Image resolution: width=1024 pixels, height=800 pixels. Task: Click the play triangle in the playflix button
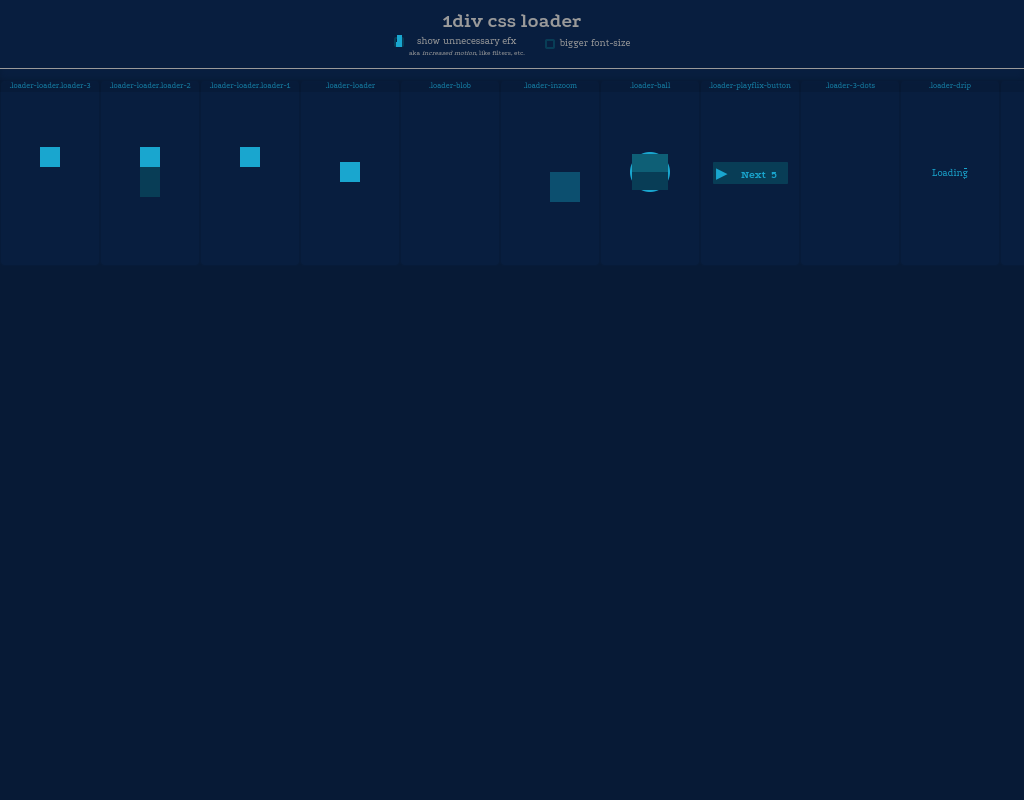click(x=722, y=174)
